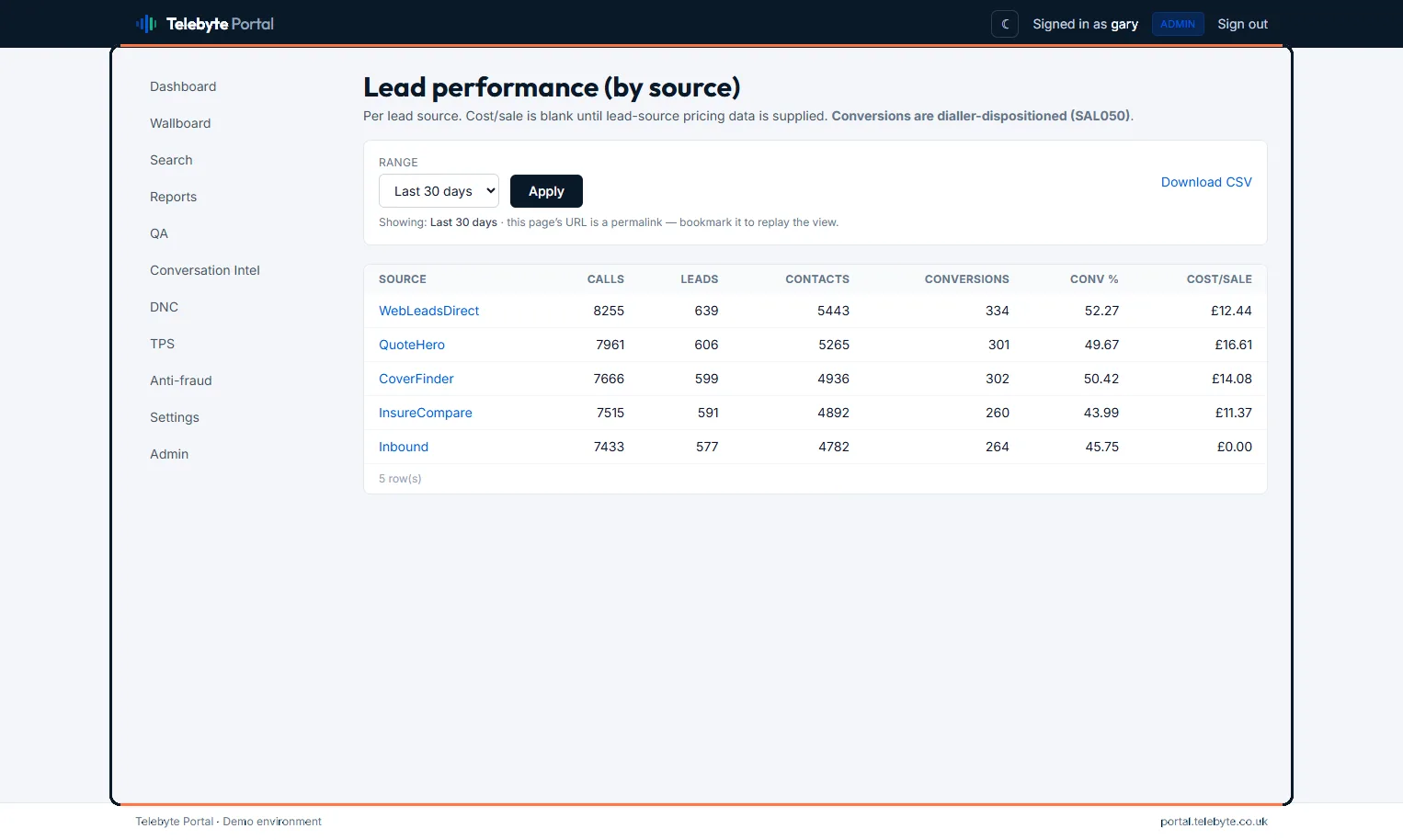Select the £16.61 cost/sale value
Image resolution: width=1403 pixels, height=840 pixels.
tap(1233, 345)
